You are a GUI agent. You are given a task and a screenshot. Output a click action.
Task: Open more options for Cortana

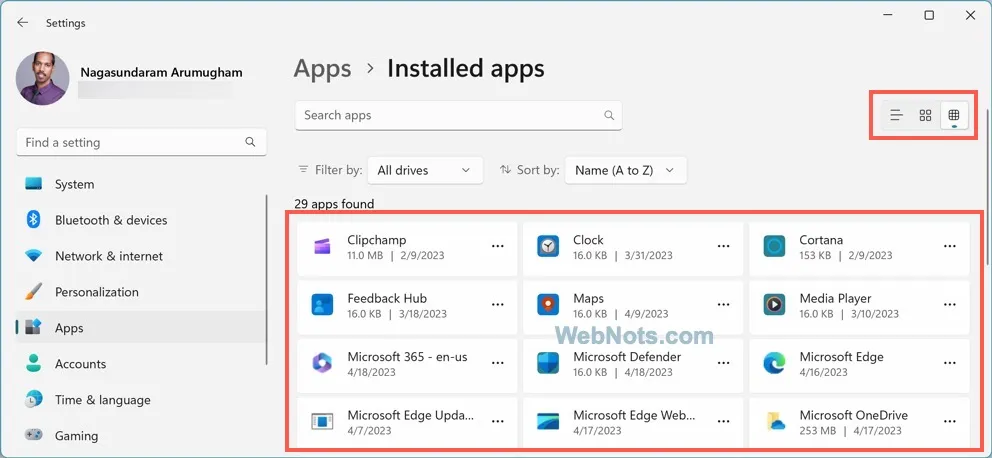pos(950,246)
